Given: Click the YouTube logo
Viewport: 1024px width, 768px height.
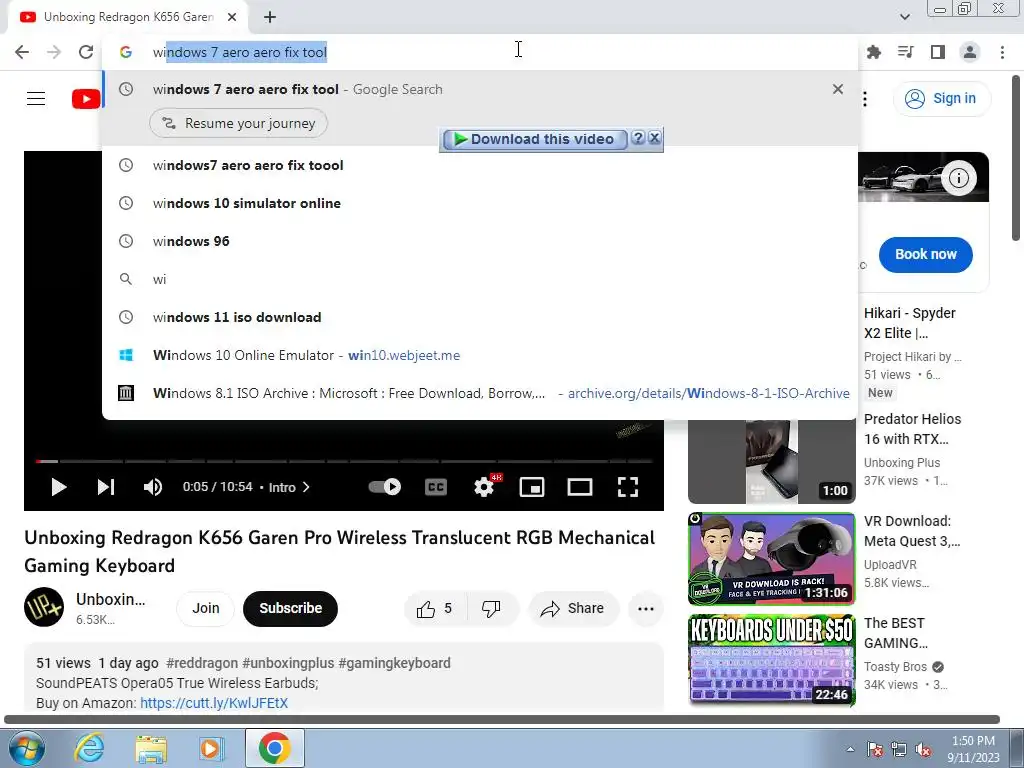Looking at the screenshot, I should click(86, 99).
